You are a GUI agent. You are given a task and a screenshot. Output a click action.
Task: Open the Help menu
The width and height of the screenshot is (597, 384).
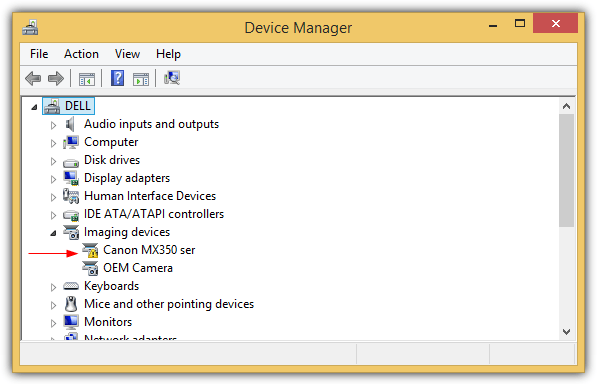168,54
